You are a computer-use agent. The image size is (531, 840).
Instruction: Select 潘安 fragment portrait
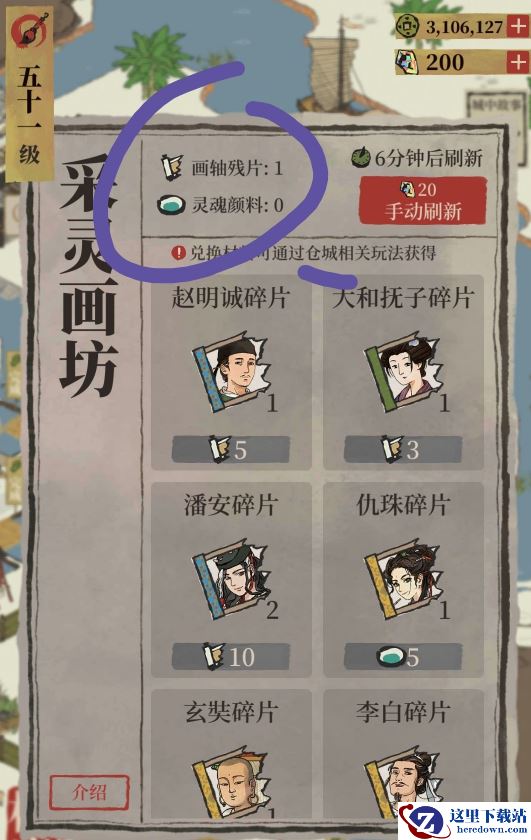click(230, 579)
